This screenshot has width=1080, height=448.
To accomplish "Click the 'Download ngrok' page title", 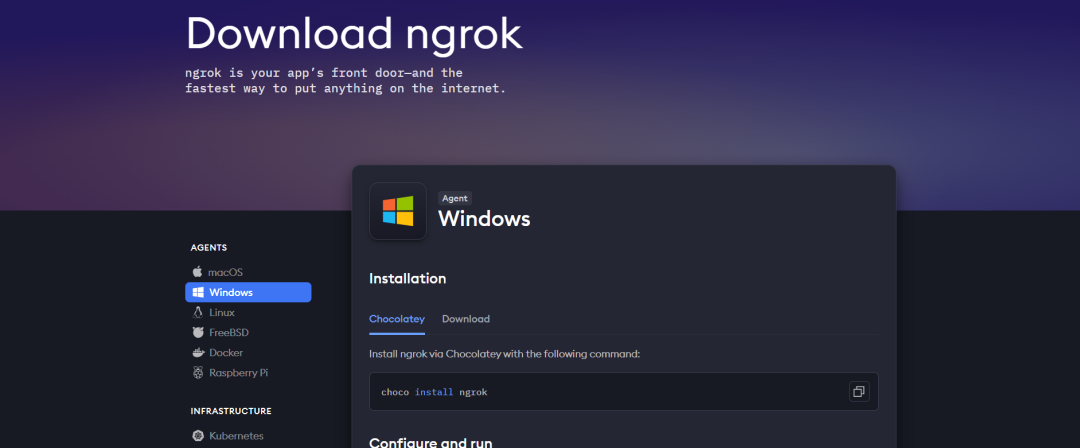I will tap(354, 33).
